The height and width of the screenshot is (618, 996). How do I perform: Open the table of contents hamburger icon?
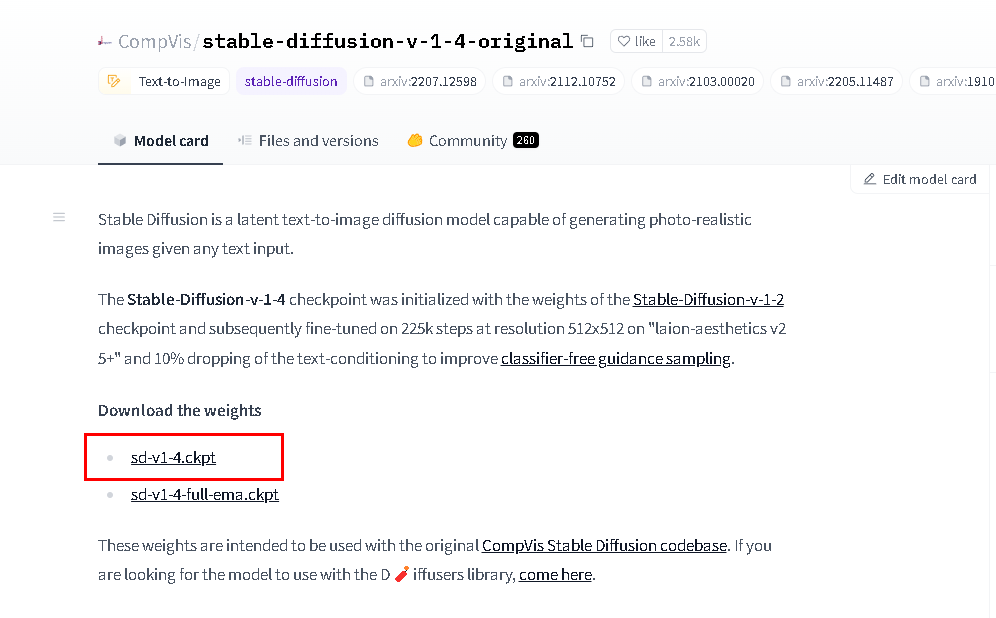coord(59,218)
